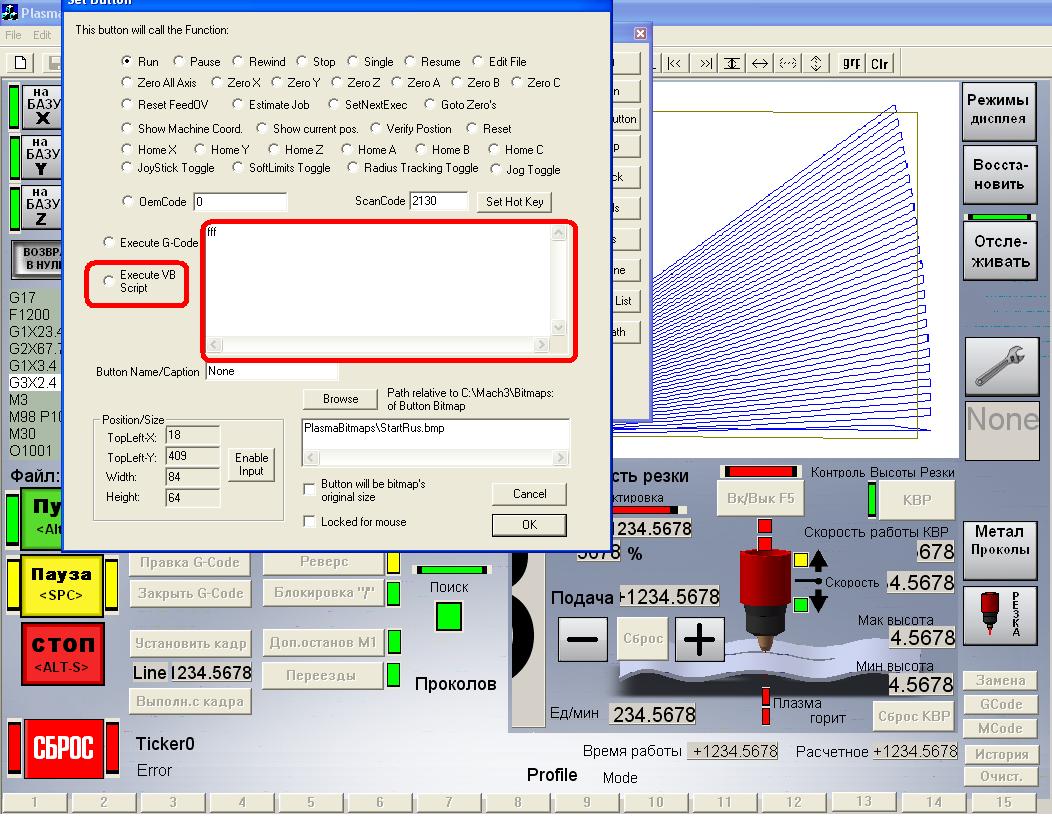Click script box scrollbar up arrow
The image size is (1052, 818).
tap(559, 233)
